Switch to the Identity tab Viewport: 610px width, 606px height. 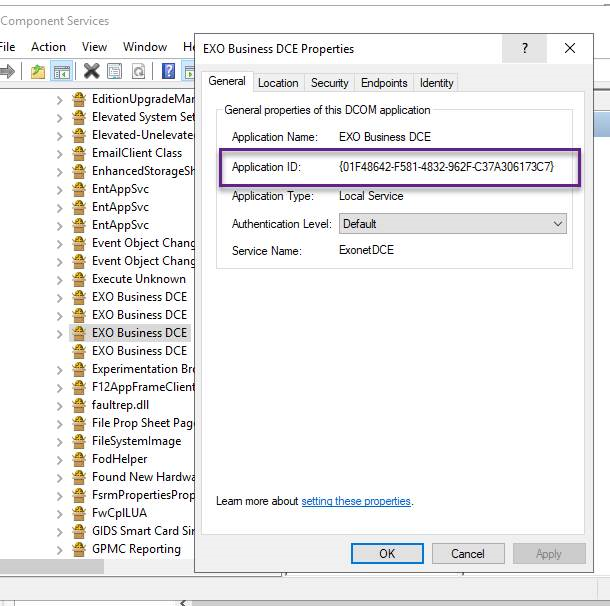tap(436, 83)
